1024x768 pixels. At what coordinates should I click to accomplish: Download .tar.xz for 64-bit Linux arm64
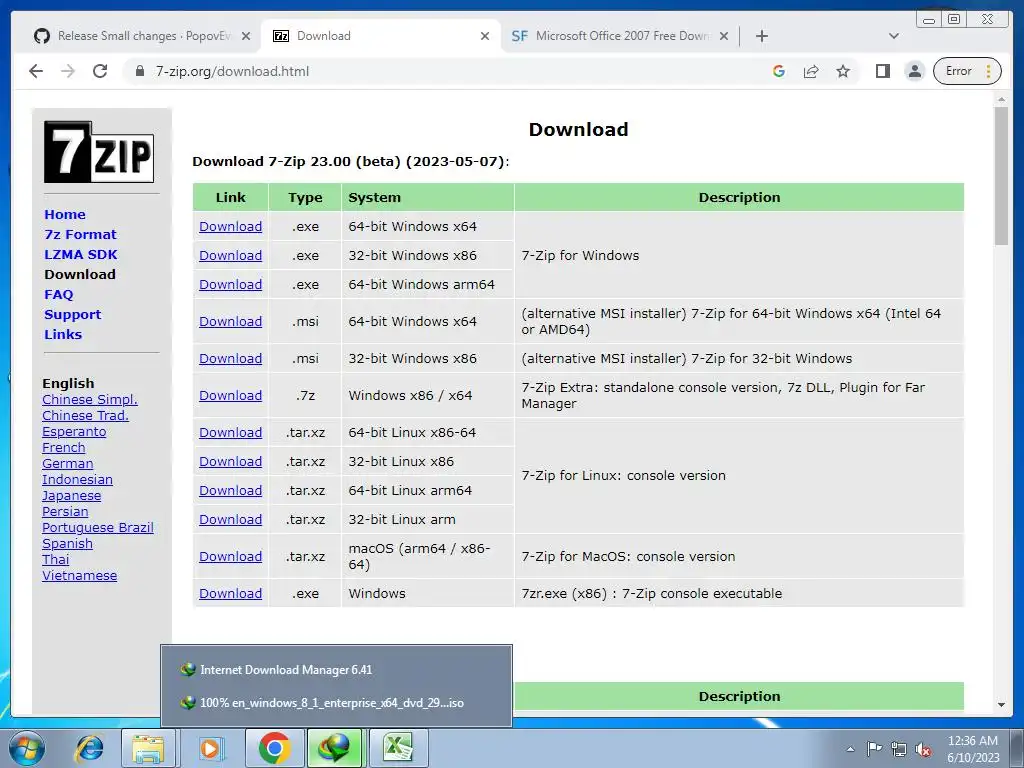(x=231, y=490)
